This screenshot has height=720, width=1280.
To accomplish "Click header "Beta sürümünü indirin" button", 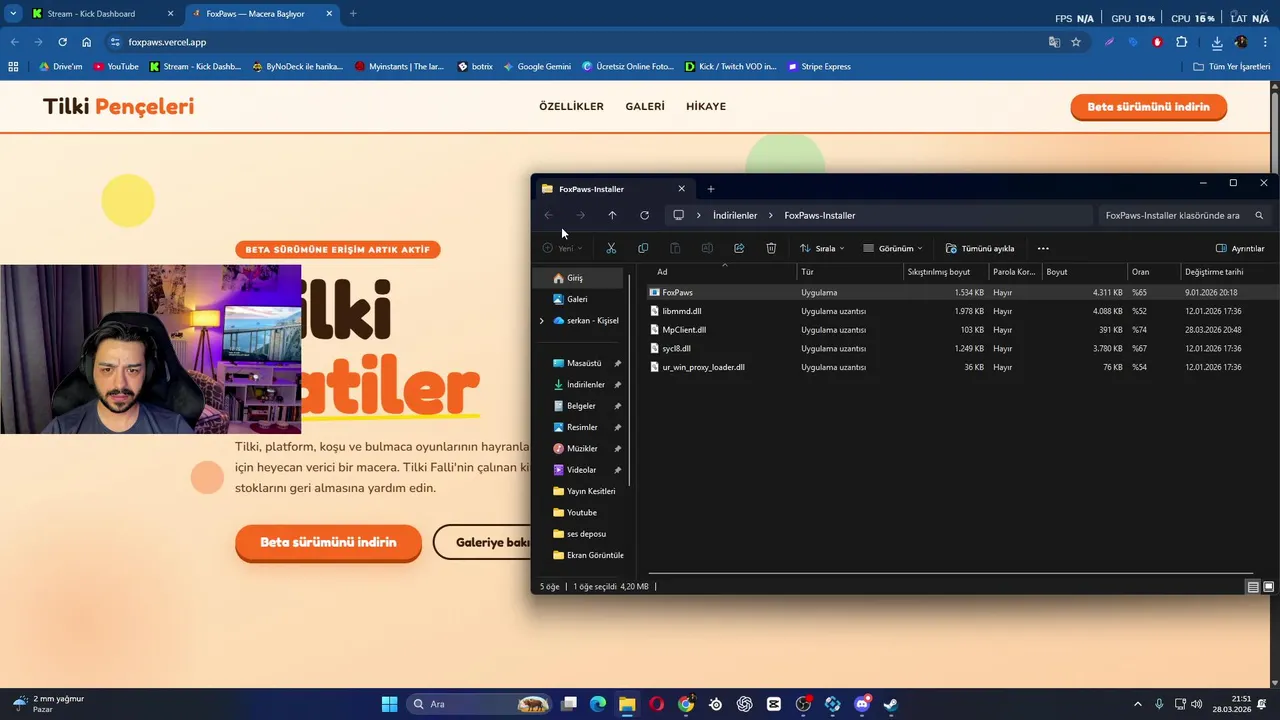I will 1148,107.
